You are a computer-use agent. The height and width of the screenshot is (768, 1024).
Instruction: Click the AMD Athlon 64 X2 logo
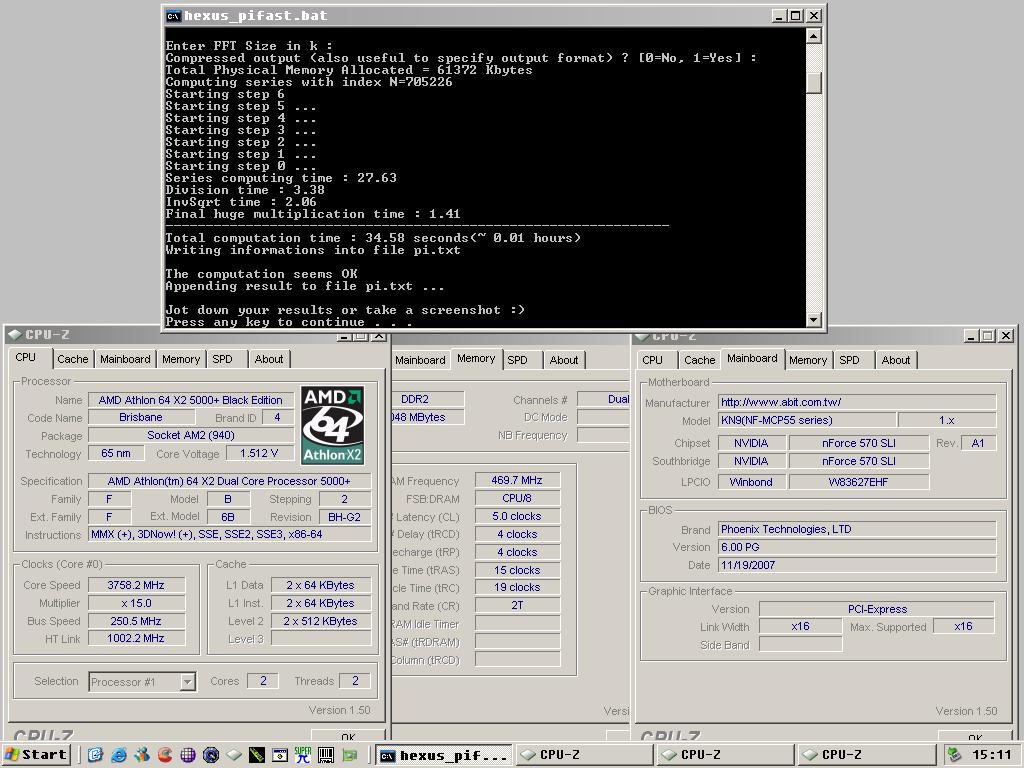tap(332, 425)
